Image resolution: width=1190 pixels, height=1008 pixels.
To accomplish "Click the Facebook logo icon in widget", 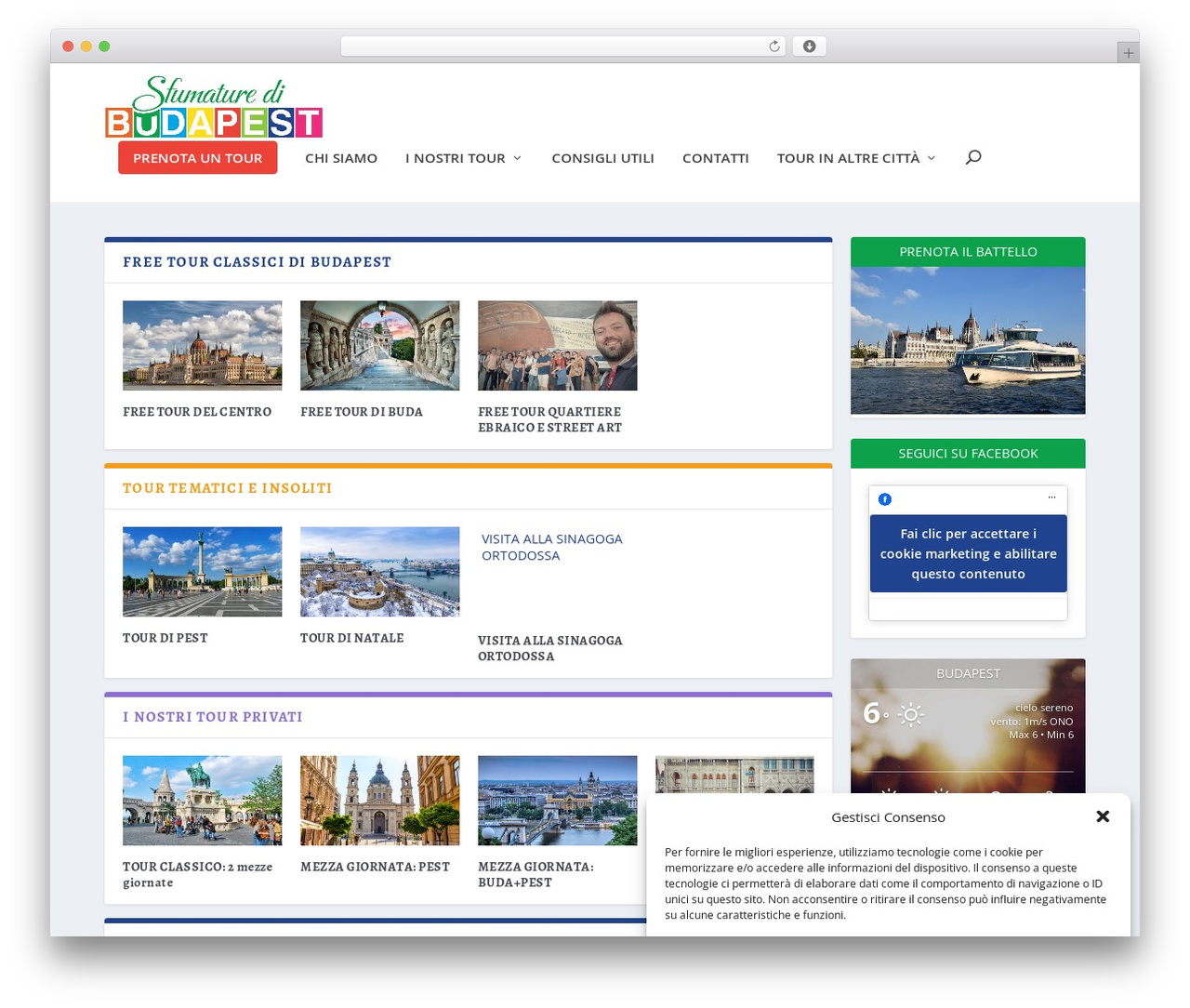I will point(885,499).
